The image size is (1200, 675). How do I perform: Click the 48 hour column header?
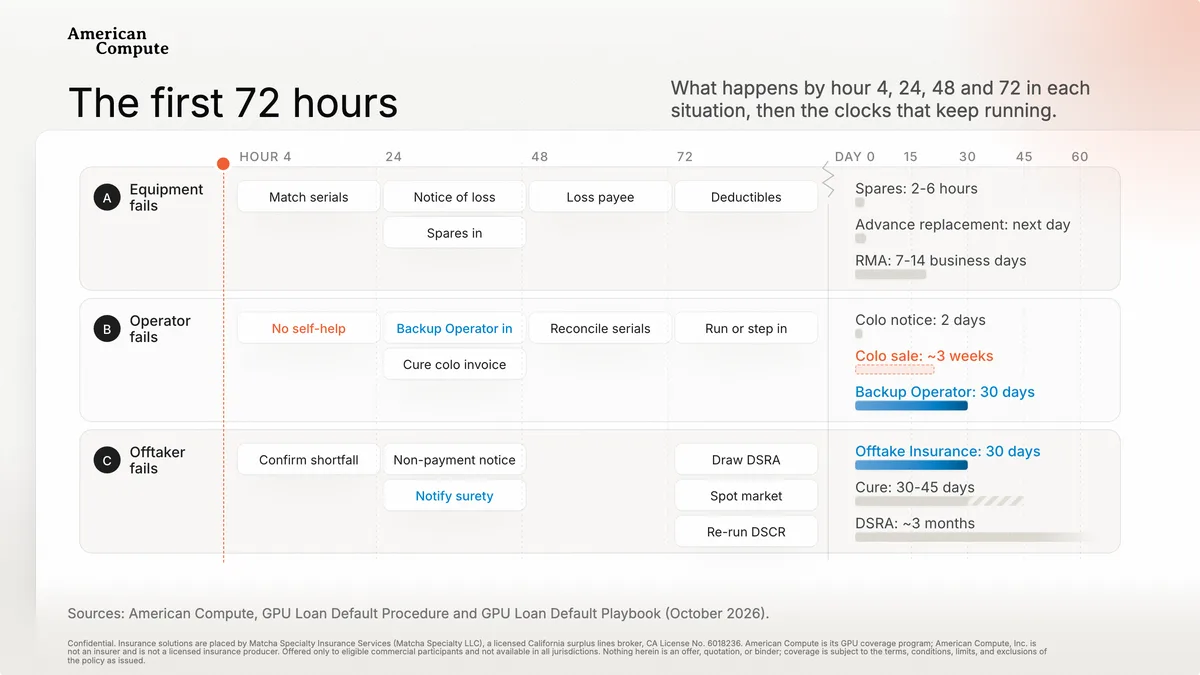coord(540,157)
